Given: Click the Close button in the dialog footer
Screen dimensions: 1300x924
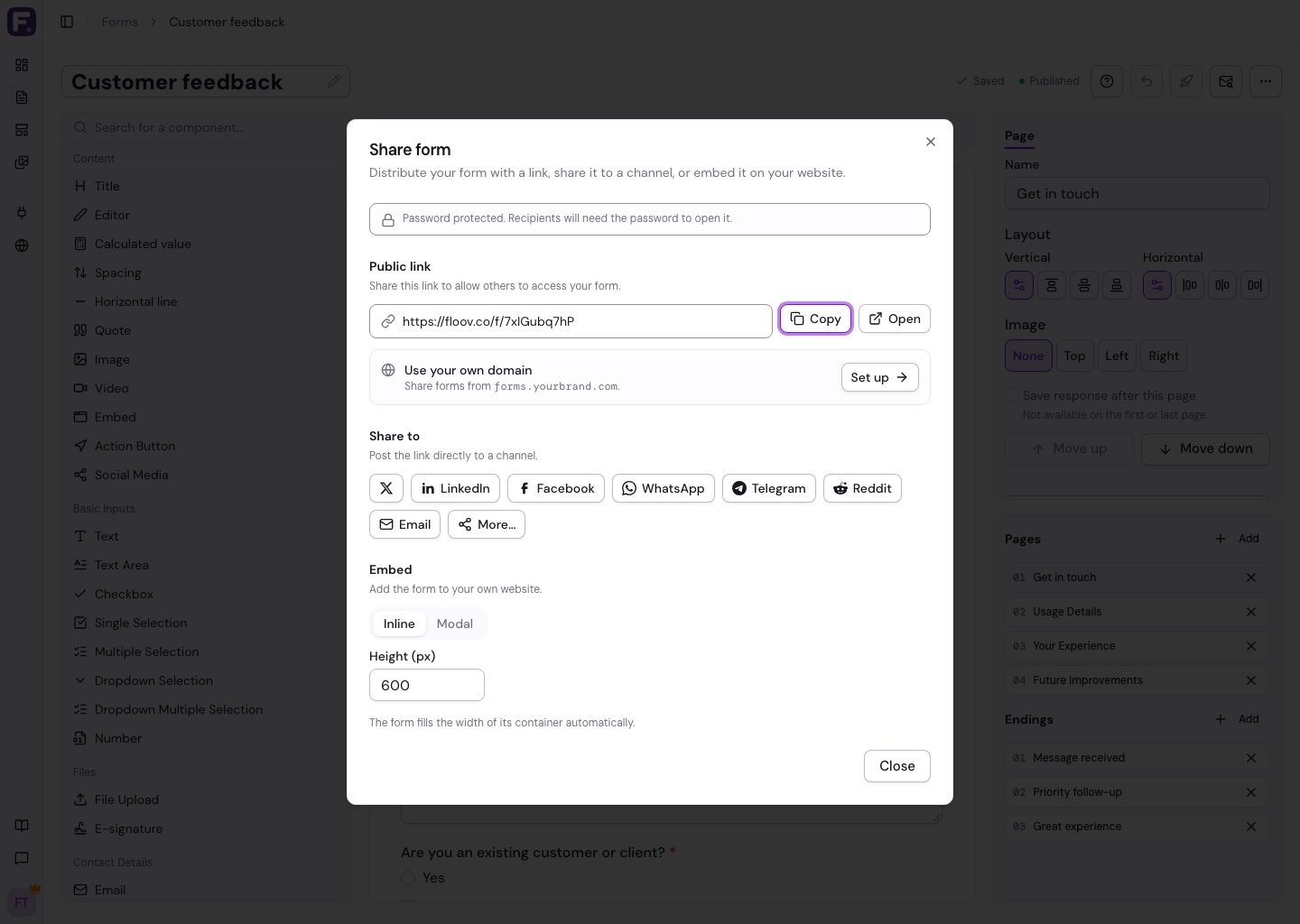Looking at the screenshot, I should (897, 766).
